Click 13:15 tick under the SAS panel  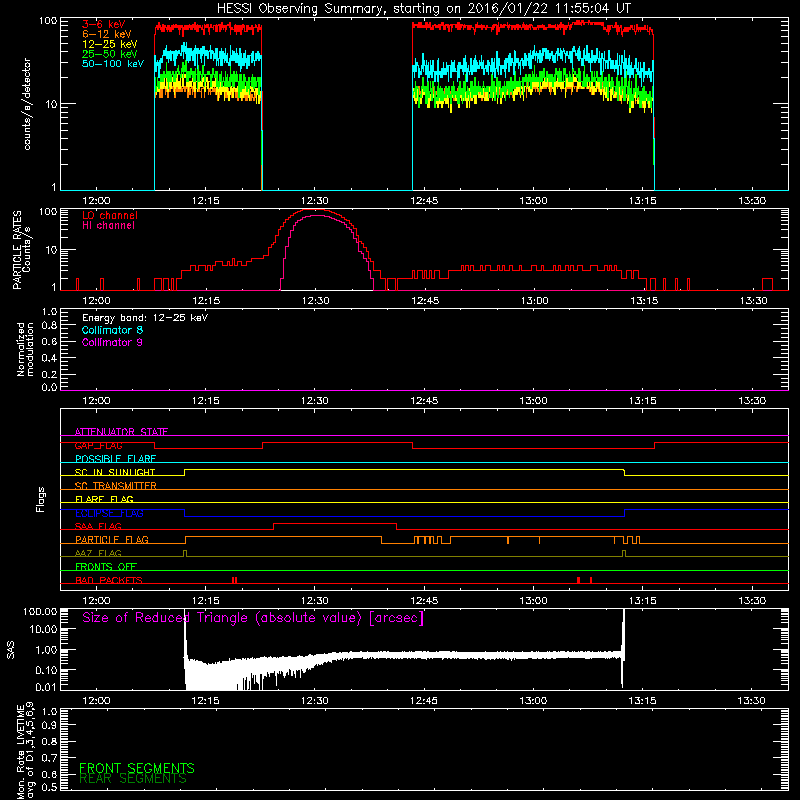(x=642, y=701)
